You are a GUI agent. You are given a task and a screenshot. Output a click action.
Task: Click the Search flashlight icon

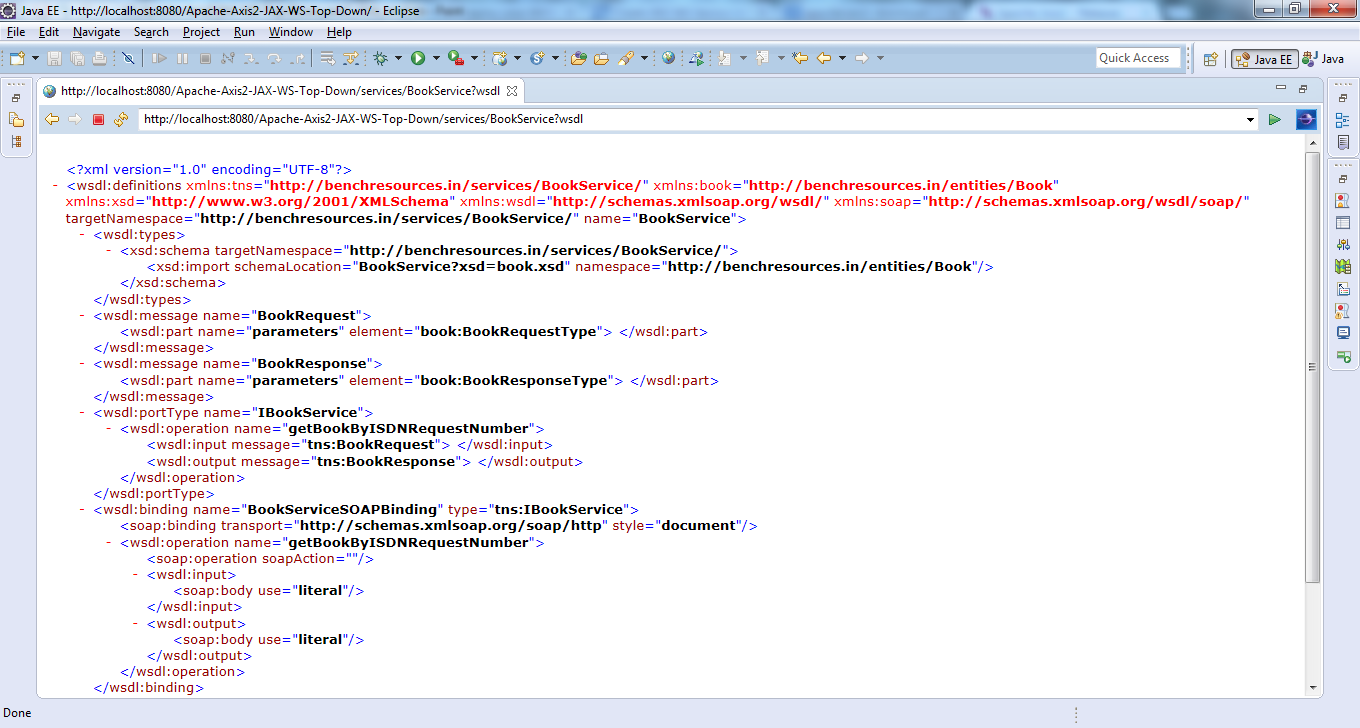(625, 58)
